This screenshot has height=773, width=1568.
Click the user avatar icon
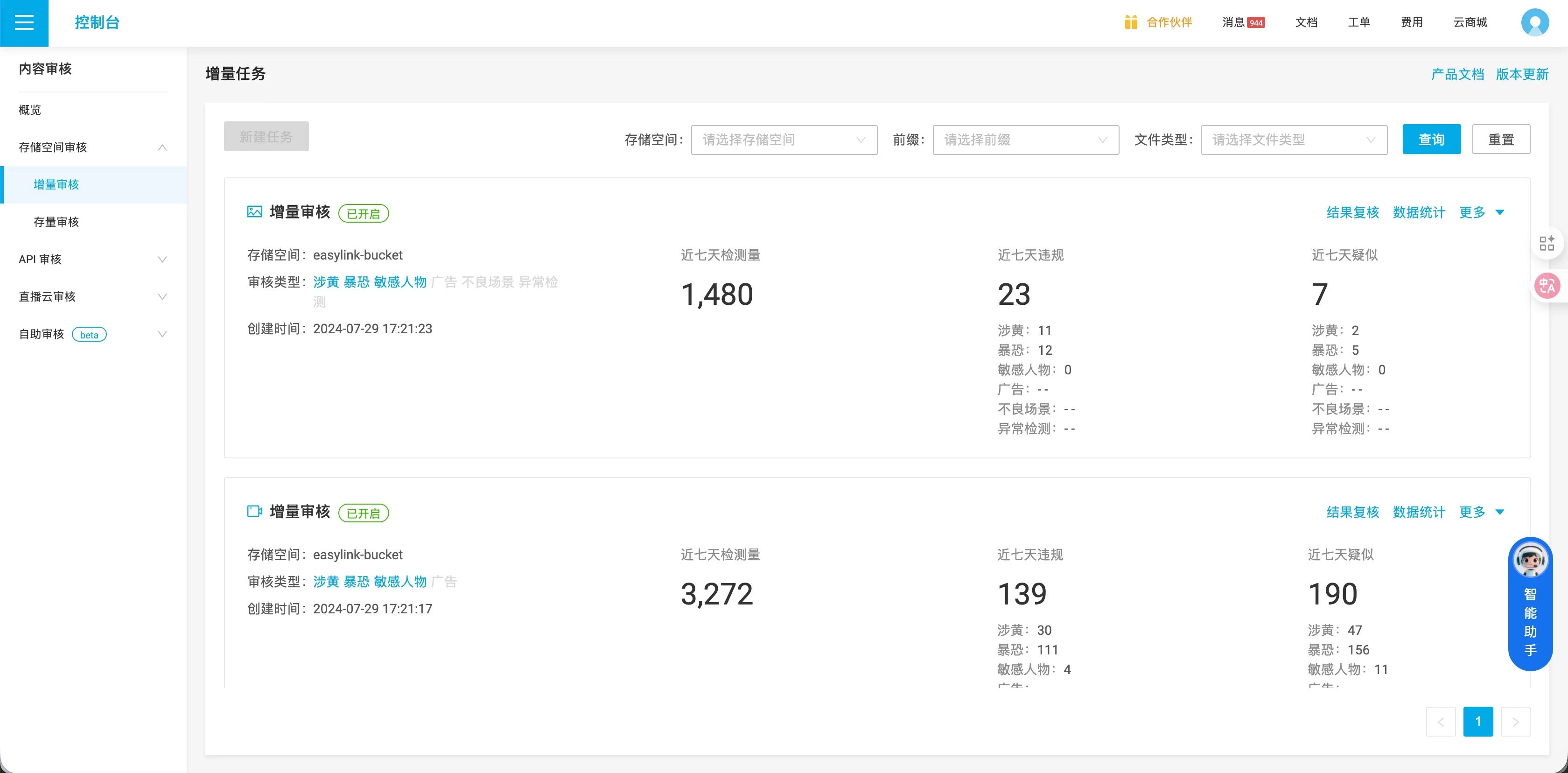point(1534,22)
